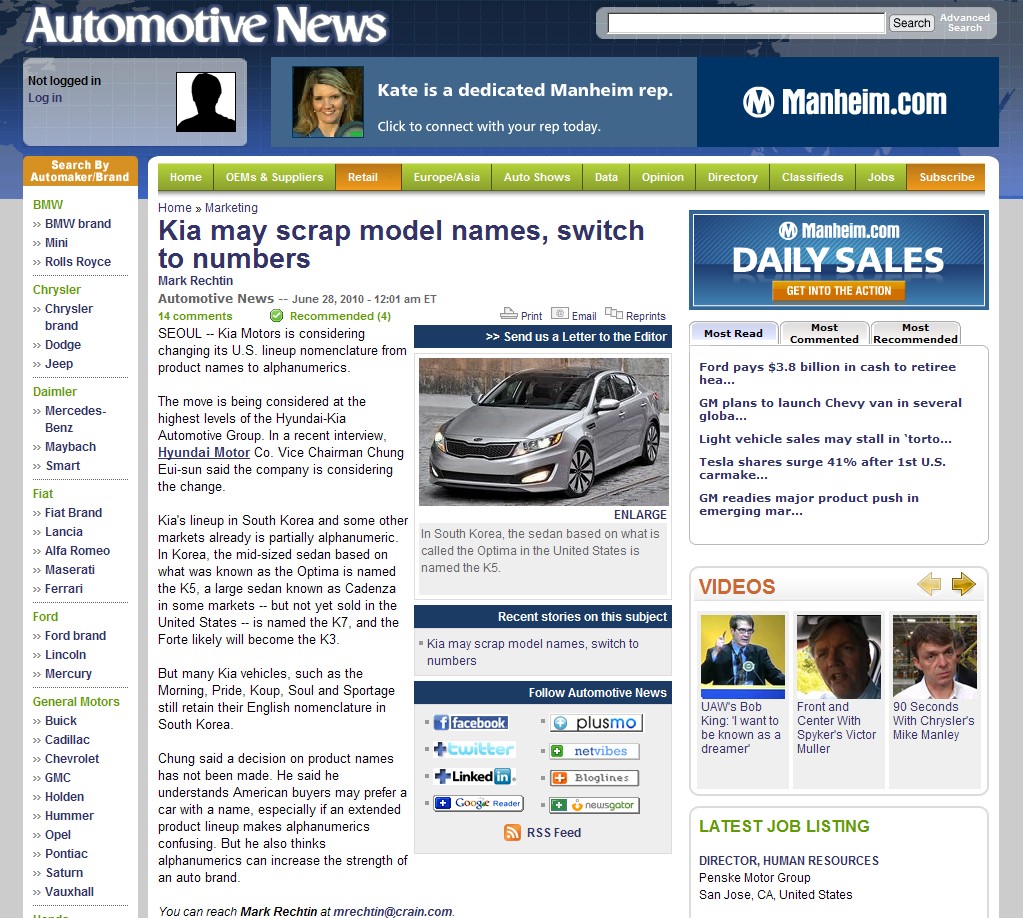The image size is (1023, 918).
Task: Click Send us a Letter to the Editor
Action: click(x=576, y=337)
